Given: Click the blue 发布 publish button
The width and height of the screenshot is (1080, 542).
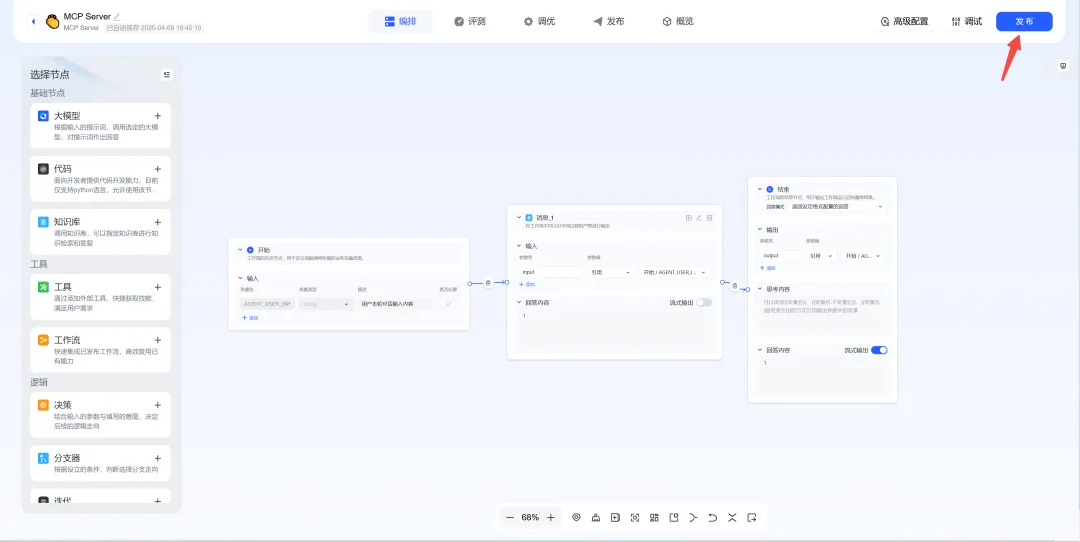Looking at the screenshot, I should tap(1024, 21).
